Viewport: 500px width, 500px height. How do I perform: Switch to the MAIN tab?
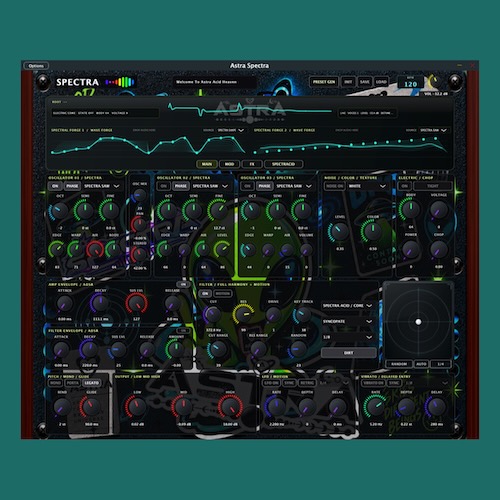tap(207, 164)
